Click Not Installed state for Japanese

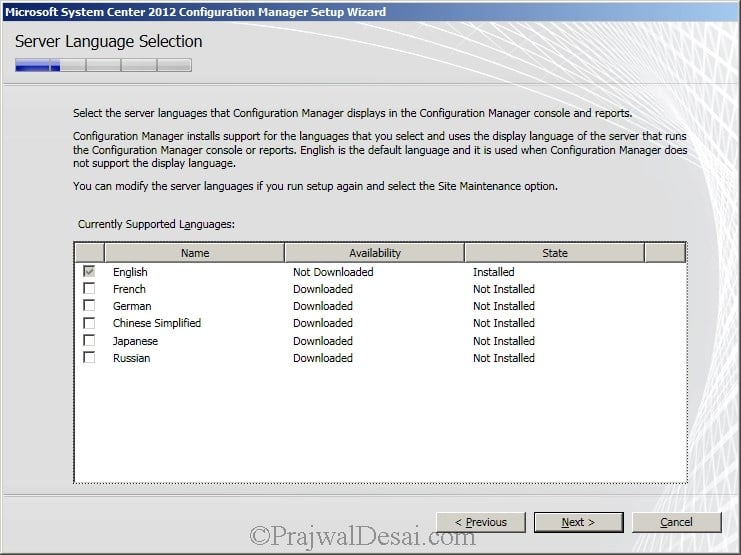point(504,341)
